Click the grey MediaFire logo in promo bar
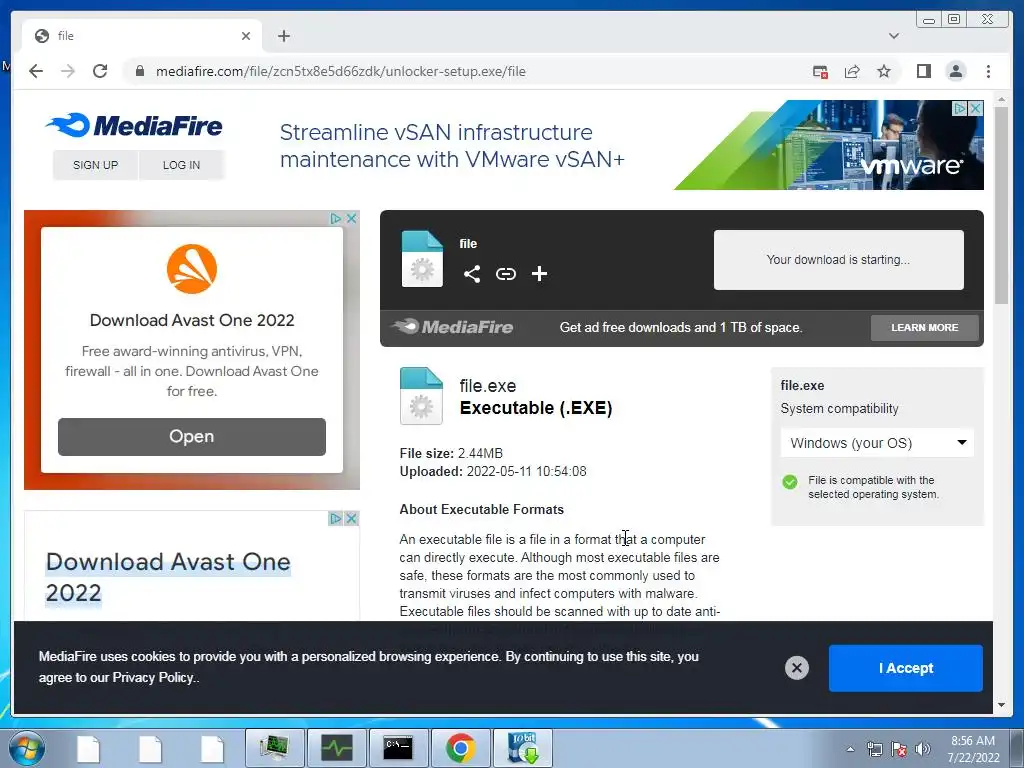The width and height of the screenshot is (1024, 768). pos(453,327)
